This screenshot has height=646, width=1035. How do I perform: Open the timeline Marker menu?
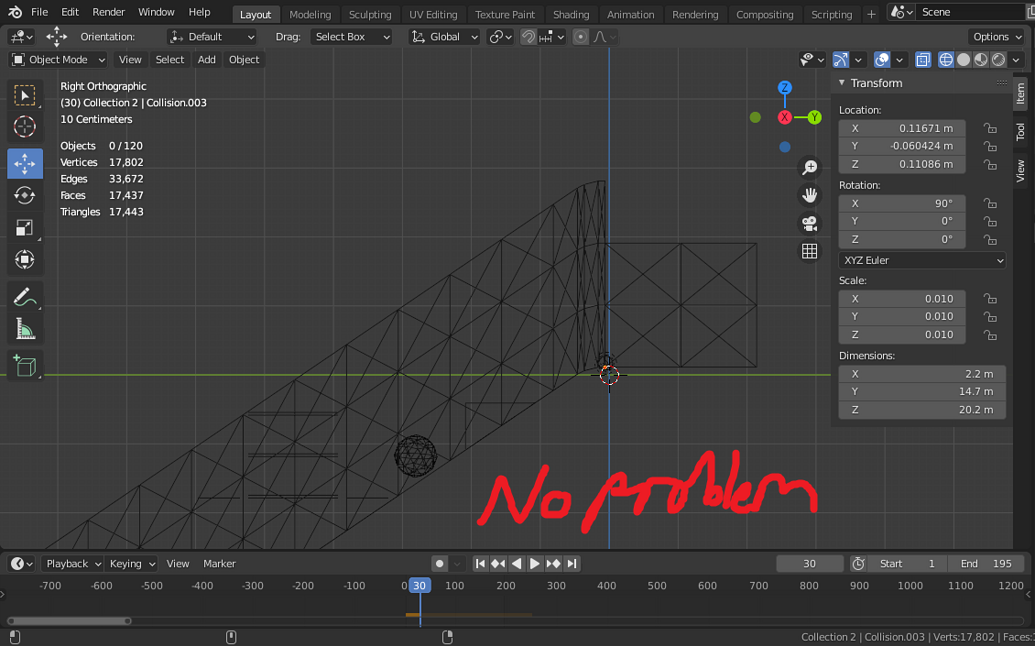click(219, 564)
